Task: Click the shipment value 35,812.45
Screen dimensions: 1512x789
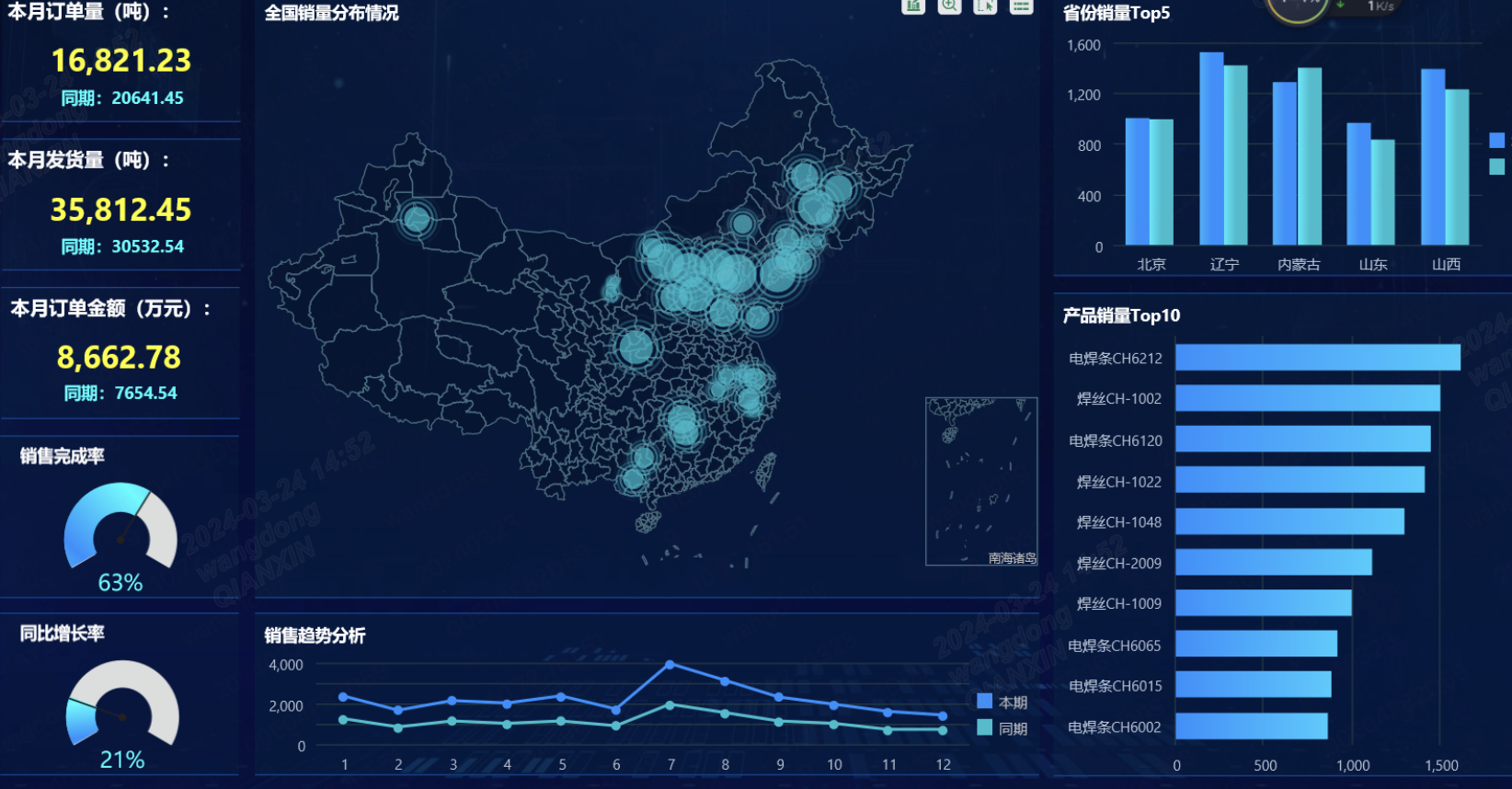Action: [x=120, y=210]
